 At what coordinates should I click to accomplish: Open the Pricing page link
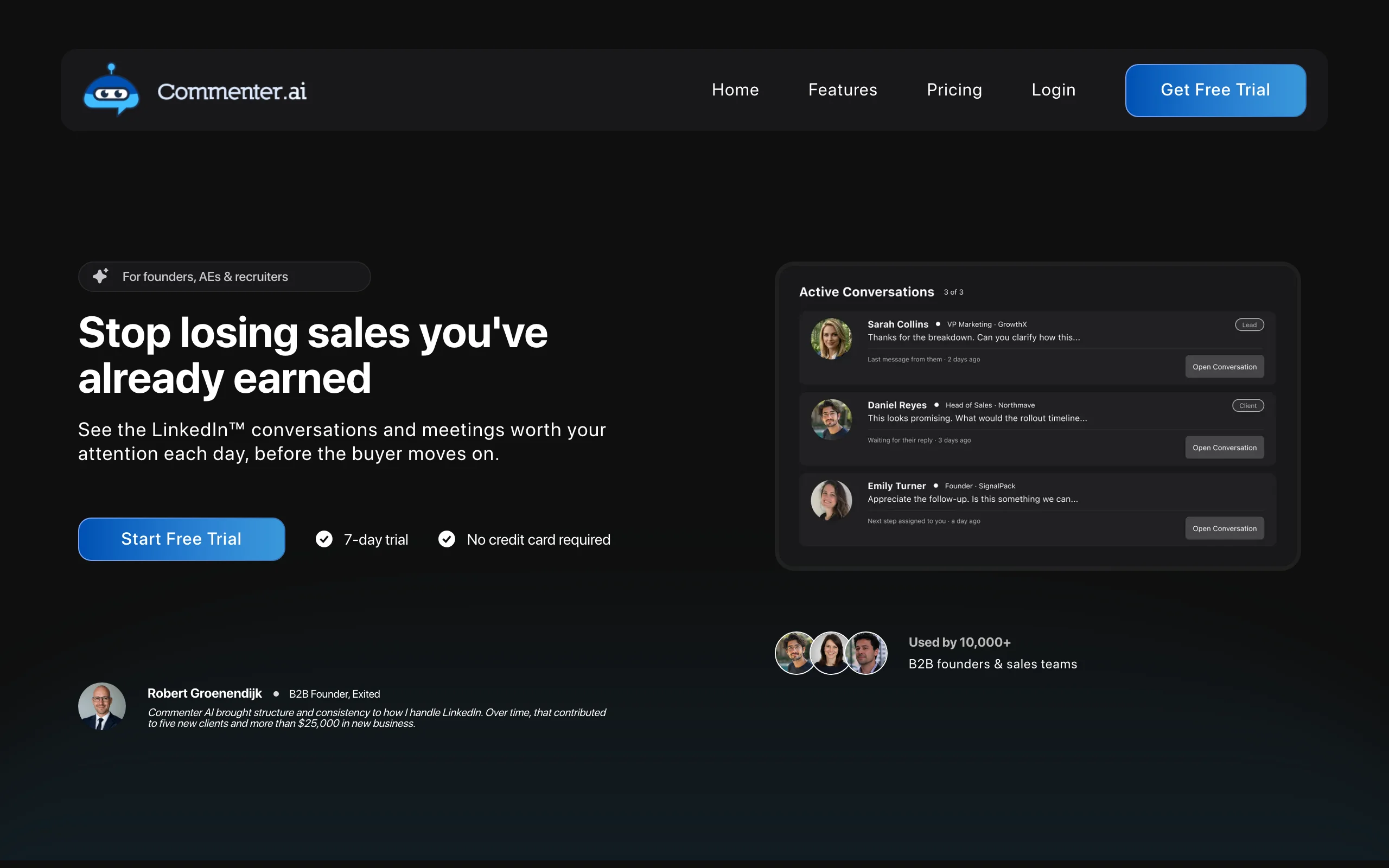pyautogui.click(x=954, y=90)
